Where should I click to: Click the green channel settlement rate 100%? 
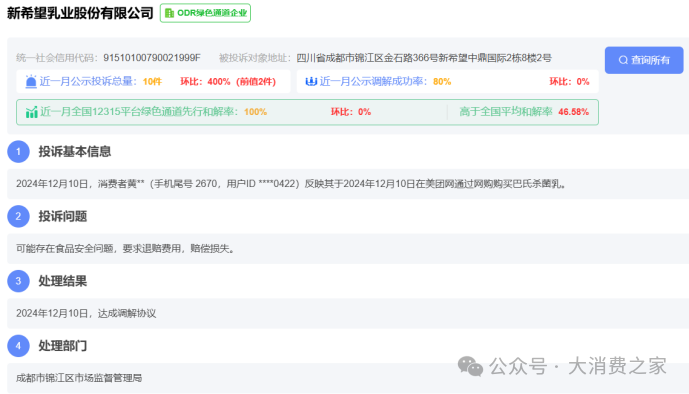click(255, 112)
